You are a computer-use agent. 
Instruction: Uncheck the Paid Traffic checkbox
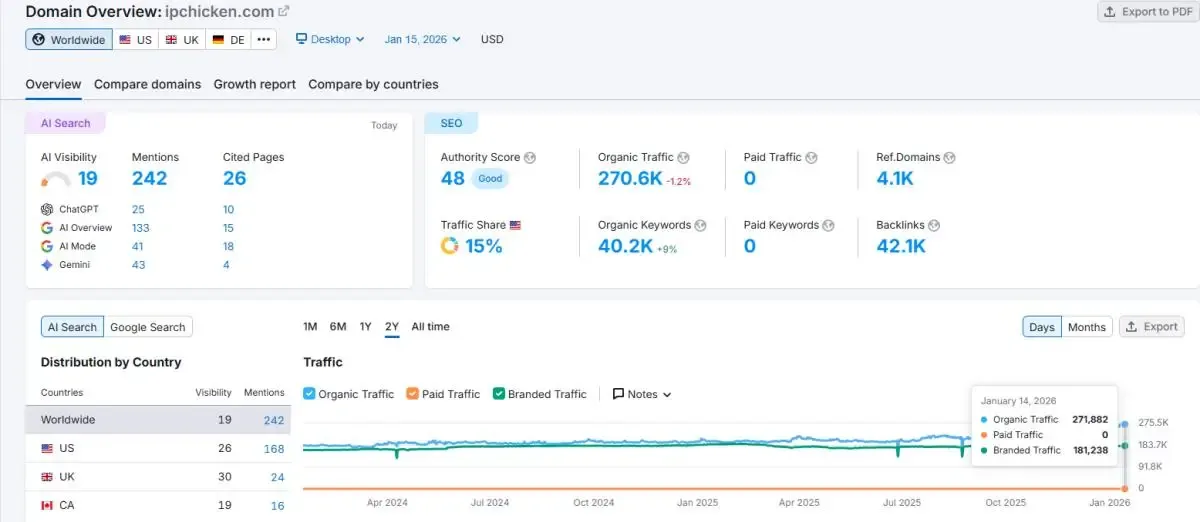[413, 394]
